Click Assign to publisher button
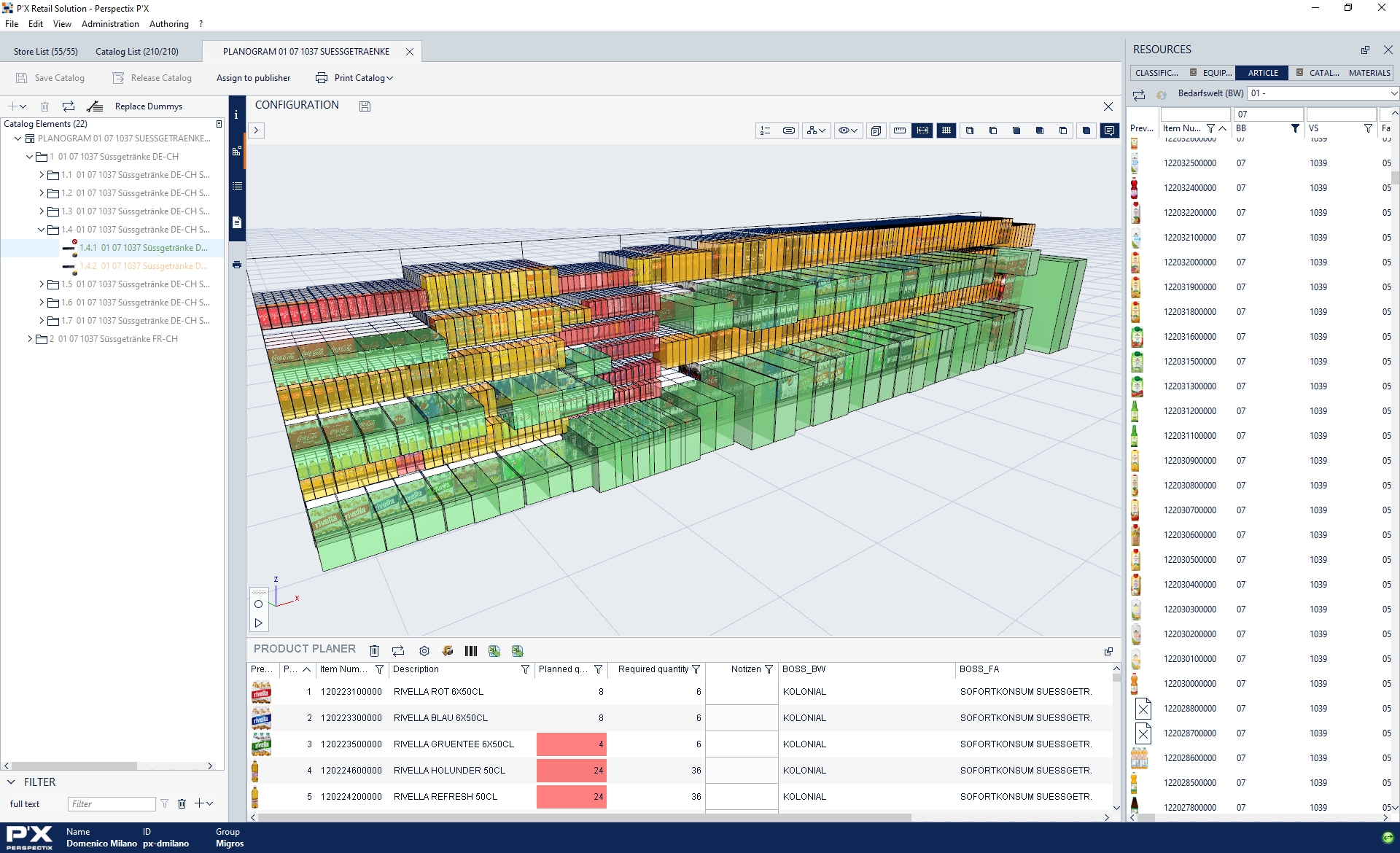The height and width of the screenshot is (853, 1400). (x=253, y=78)
